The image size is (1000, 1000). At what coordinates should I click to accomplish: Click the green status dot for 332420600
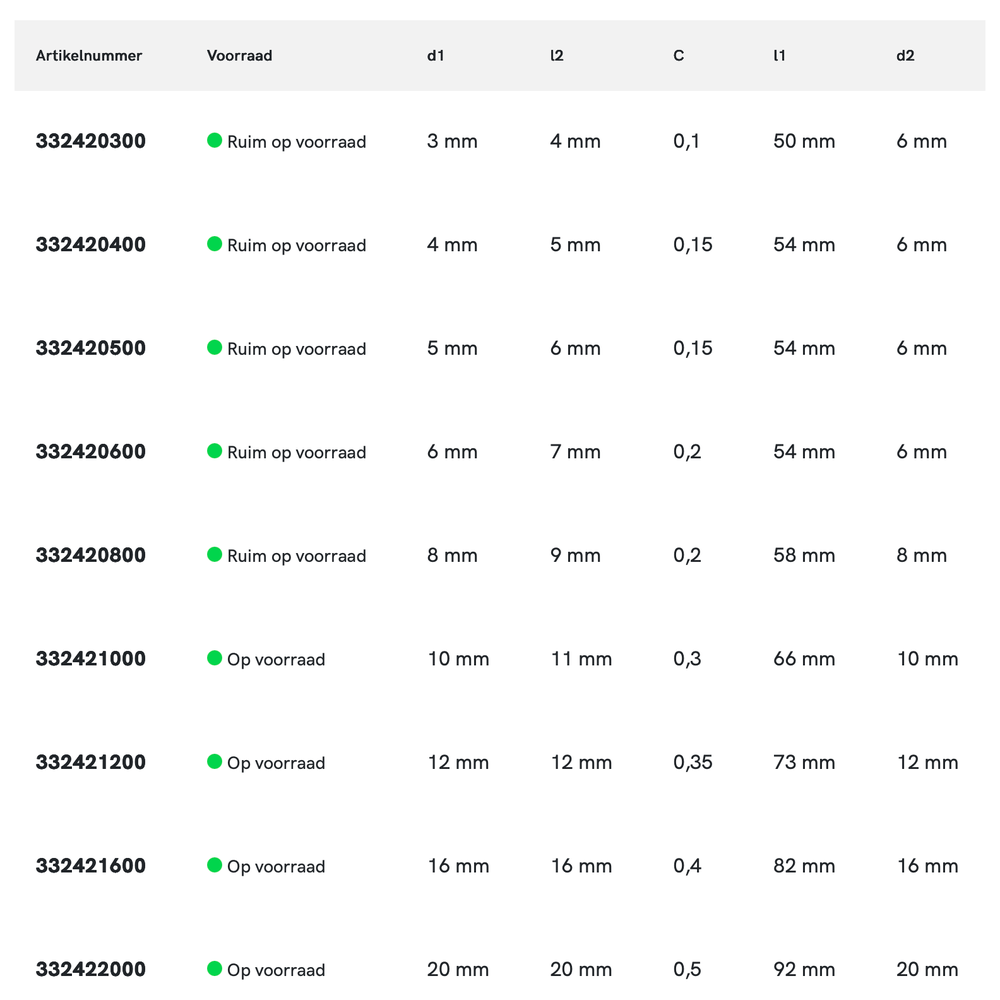coord(214,451)
